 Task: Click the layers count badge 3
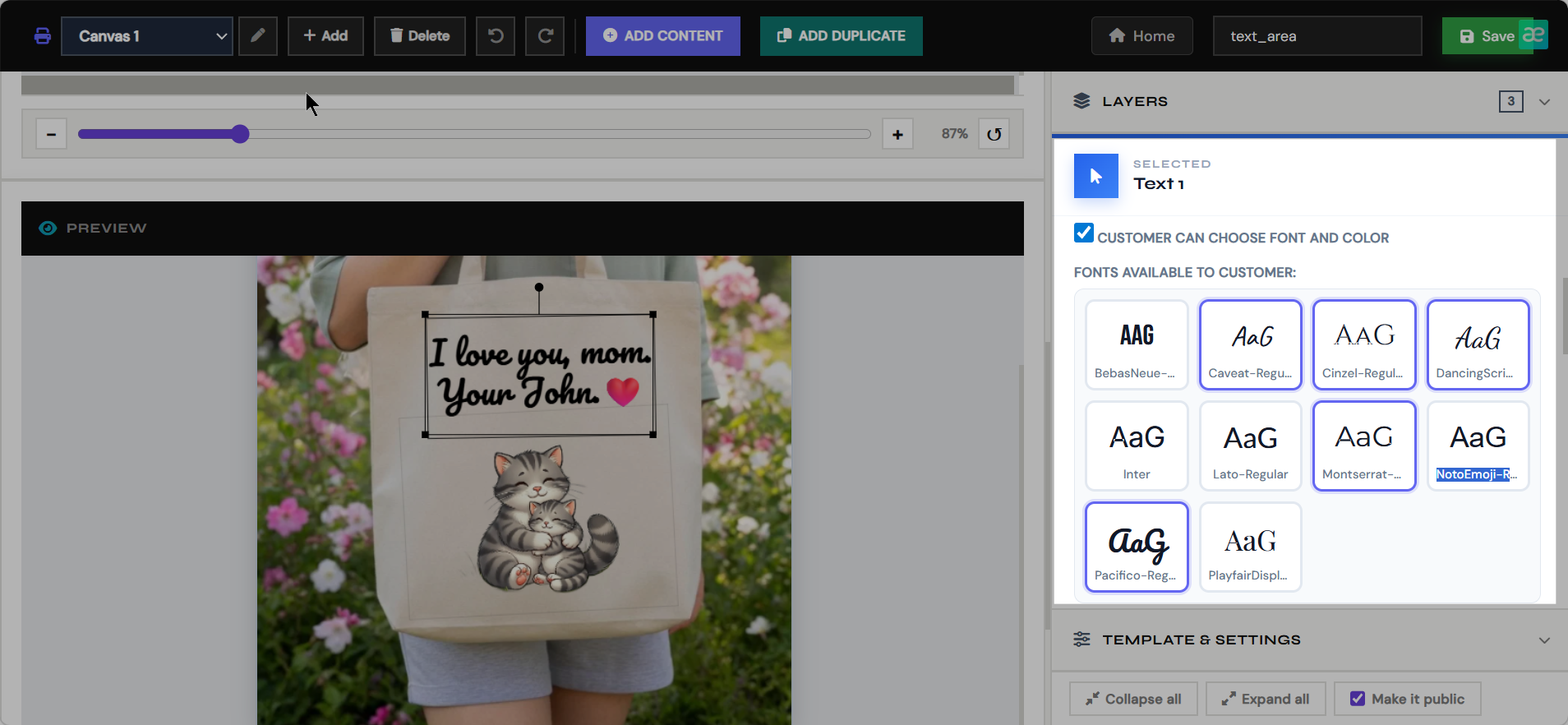click(x=1510, y=101)
